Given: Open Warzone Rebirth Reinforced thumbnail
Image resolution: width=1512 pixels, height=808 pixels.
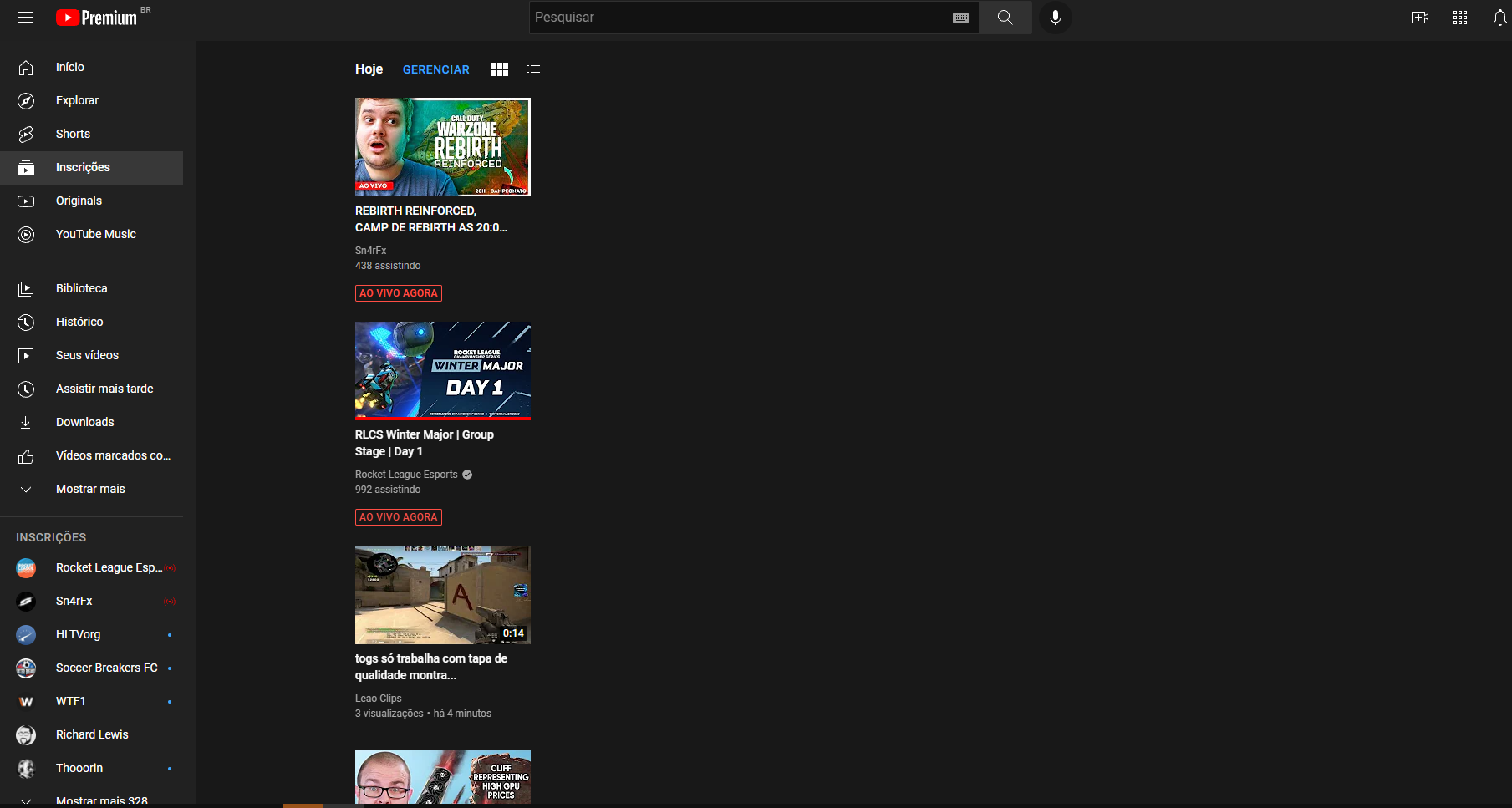Looking at the screenshot, I should (443, 147).
